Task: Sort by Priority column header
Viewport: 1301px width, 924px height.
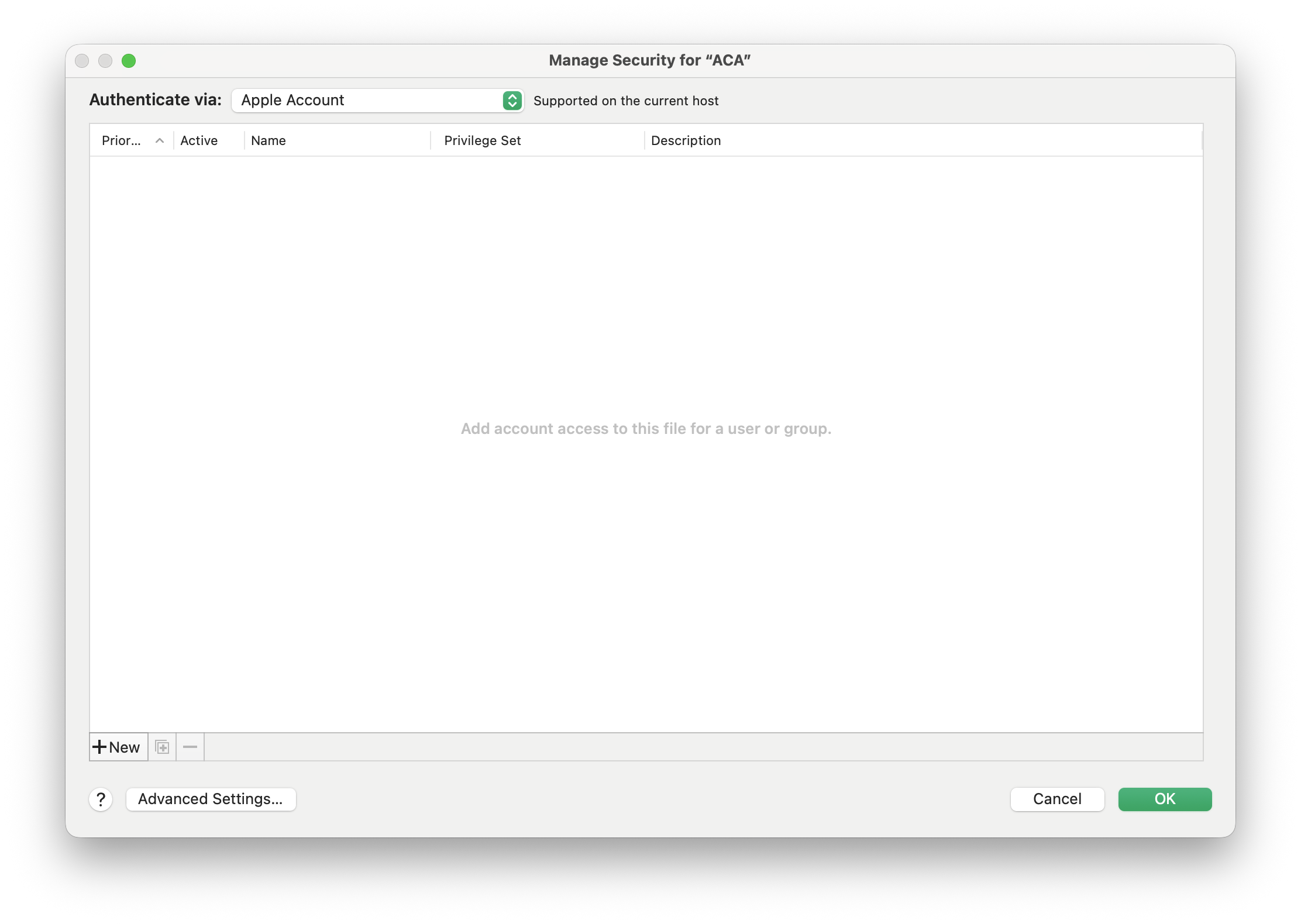Action: [122, 140]
